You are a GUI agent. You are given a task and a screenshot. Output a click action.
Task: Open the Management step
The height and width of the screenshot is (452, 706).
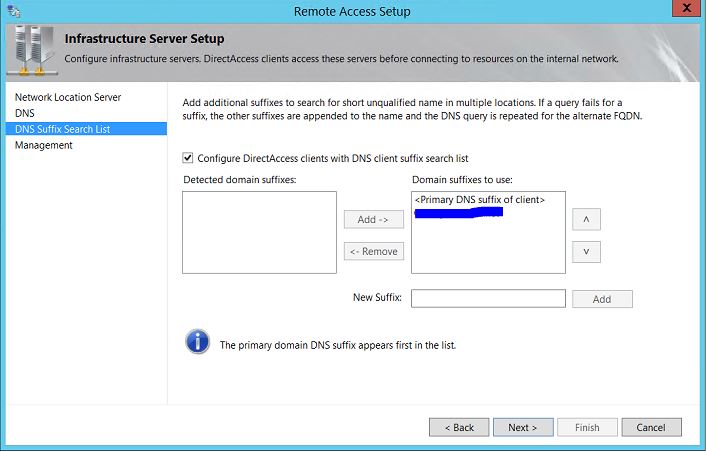click(44, 145)
